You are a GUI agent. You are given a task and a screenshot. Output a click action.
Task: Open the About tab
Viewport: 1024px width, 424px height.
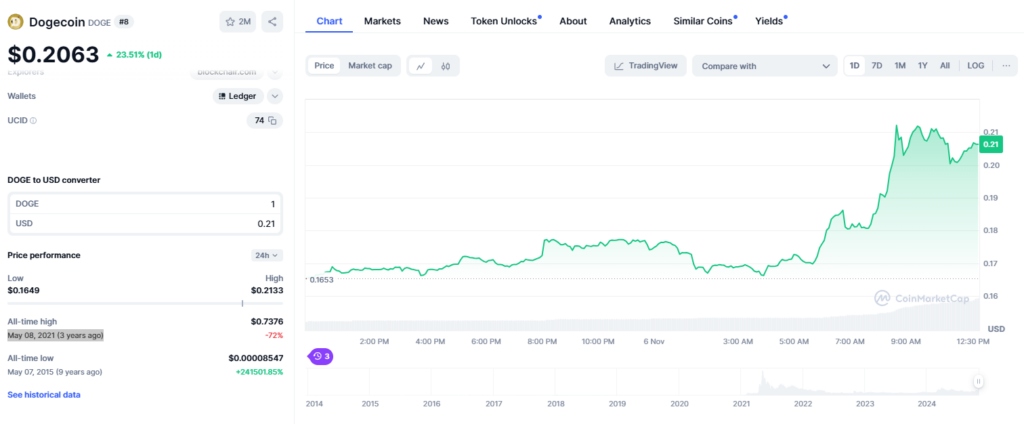[573, 21]
